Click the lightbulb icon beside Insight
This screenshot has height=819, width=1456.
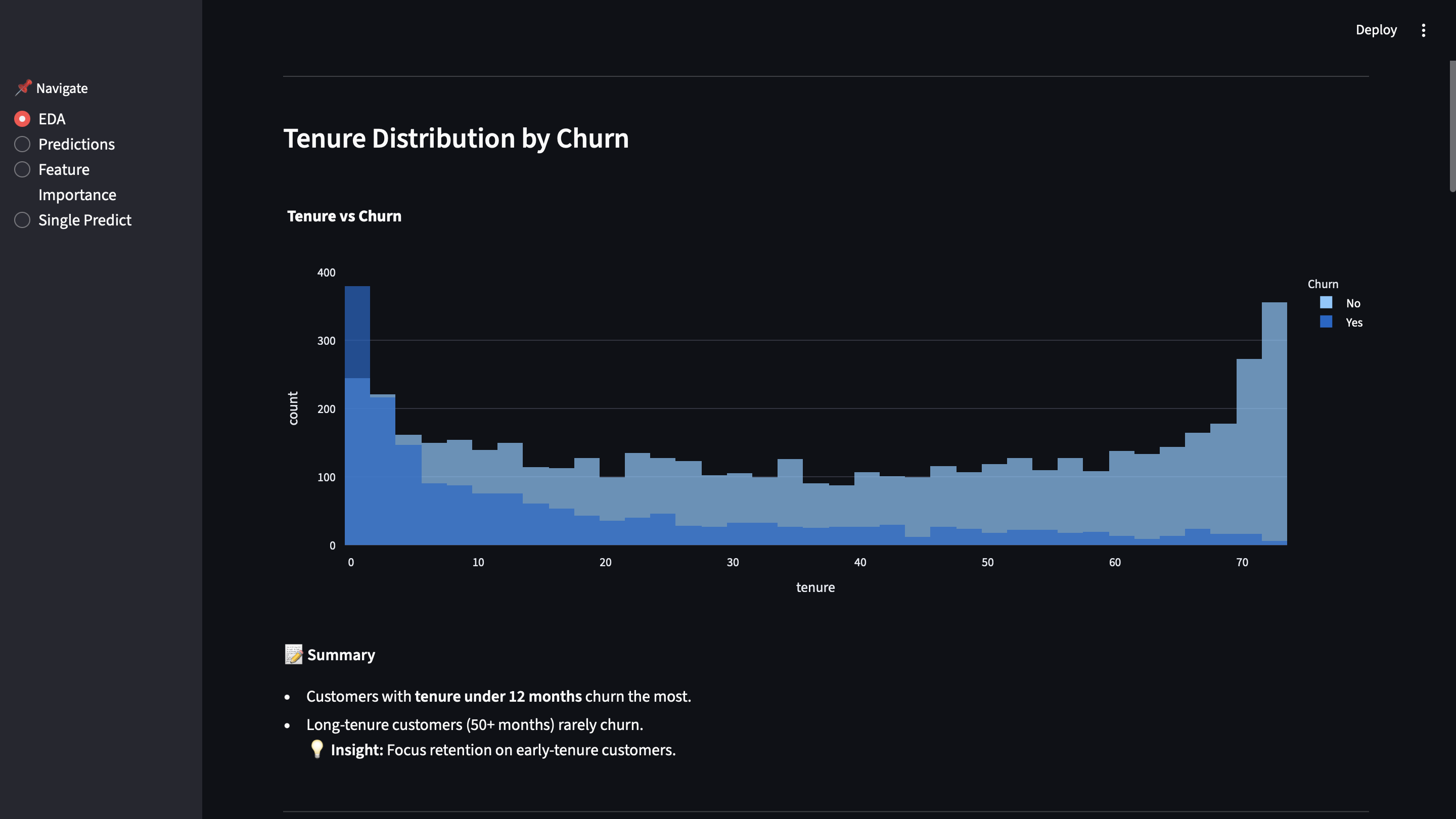click(x=317, y=749)
